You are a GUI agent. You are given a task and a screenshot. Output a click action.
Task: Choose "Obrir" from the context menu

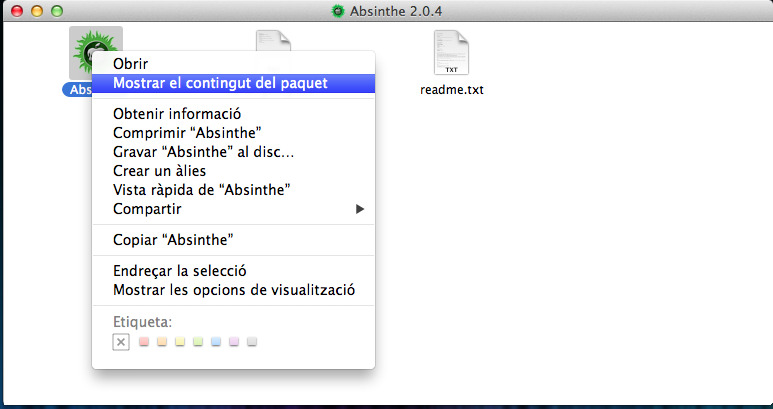[x=131, y=64]
